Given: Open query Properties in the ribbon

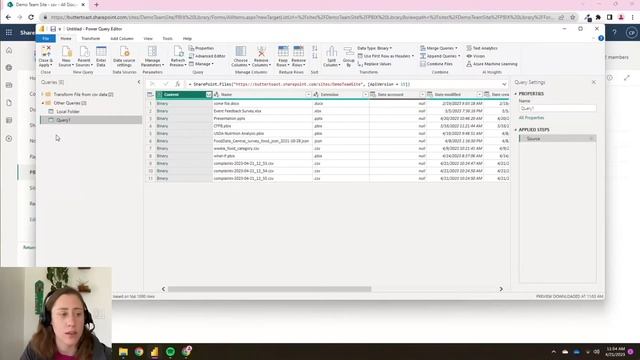Looking at the screenshot, I should [x=201, y=48].
